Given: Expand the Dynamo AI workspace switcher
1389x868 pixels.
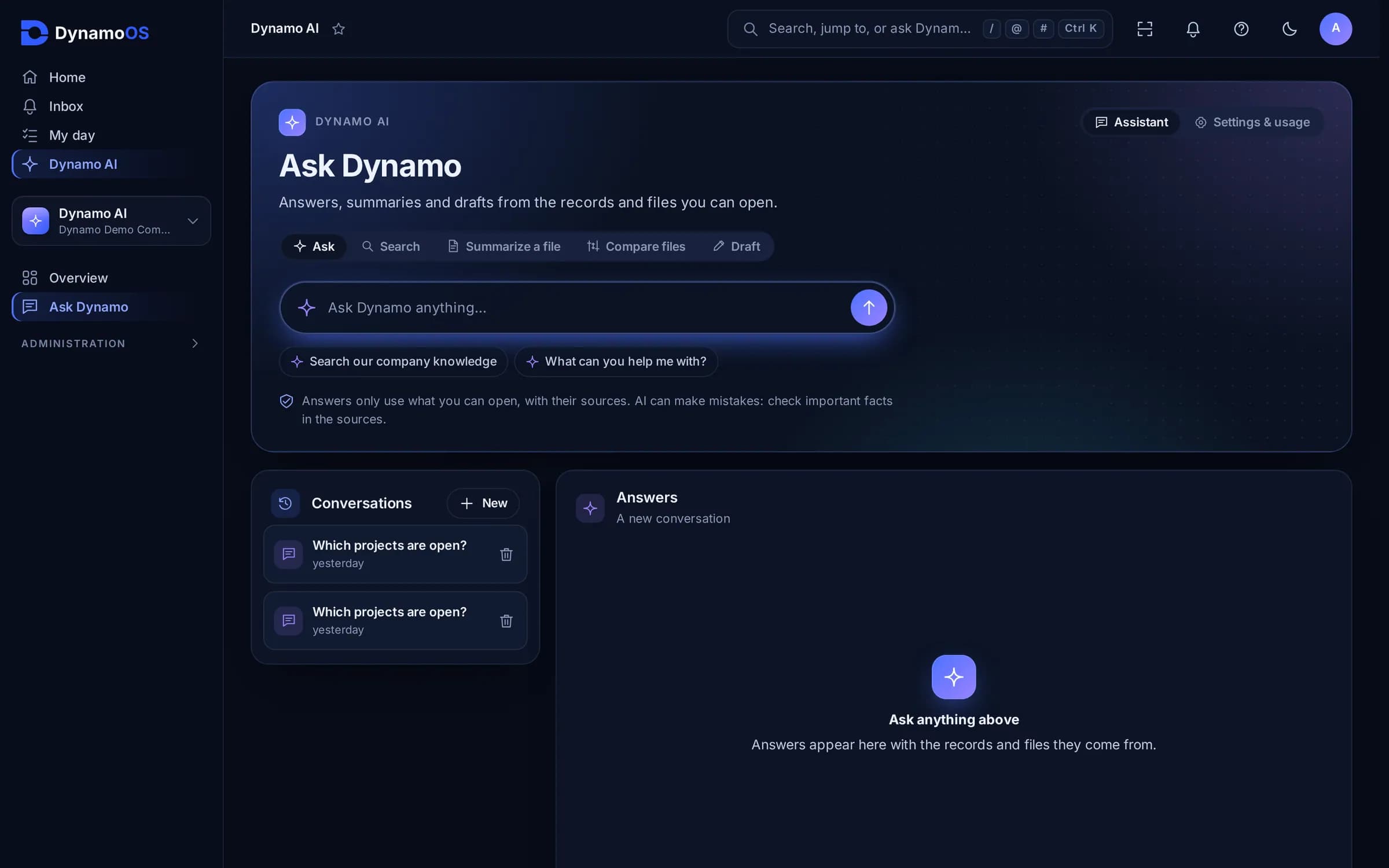Looking at the screenshot, I should pyautogui.click(x=111, y=221).
